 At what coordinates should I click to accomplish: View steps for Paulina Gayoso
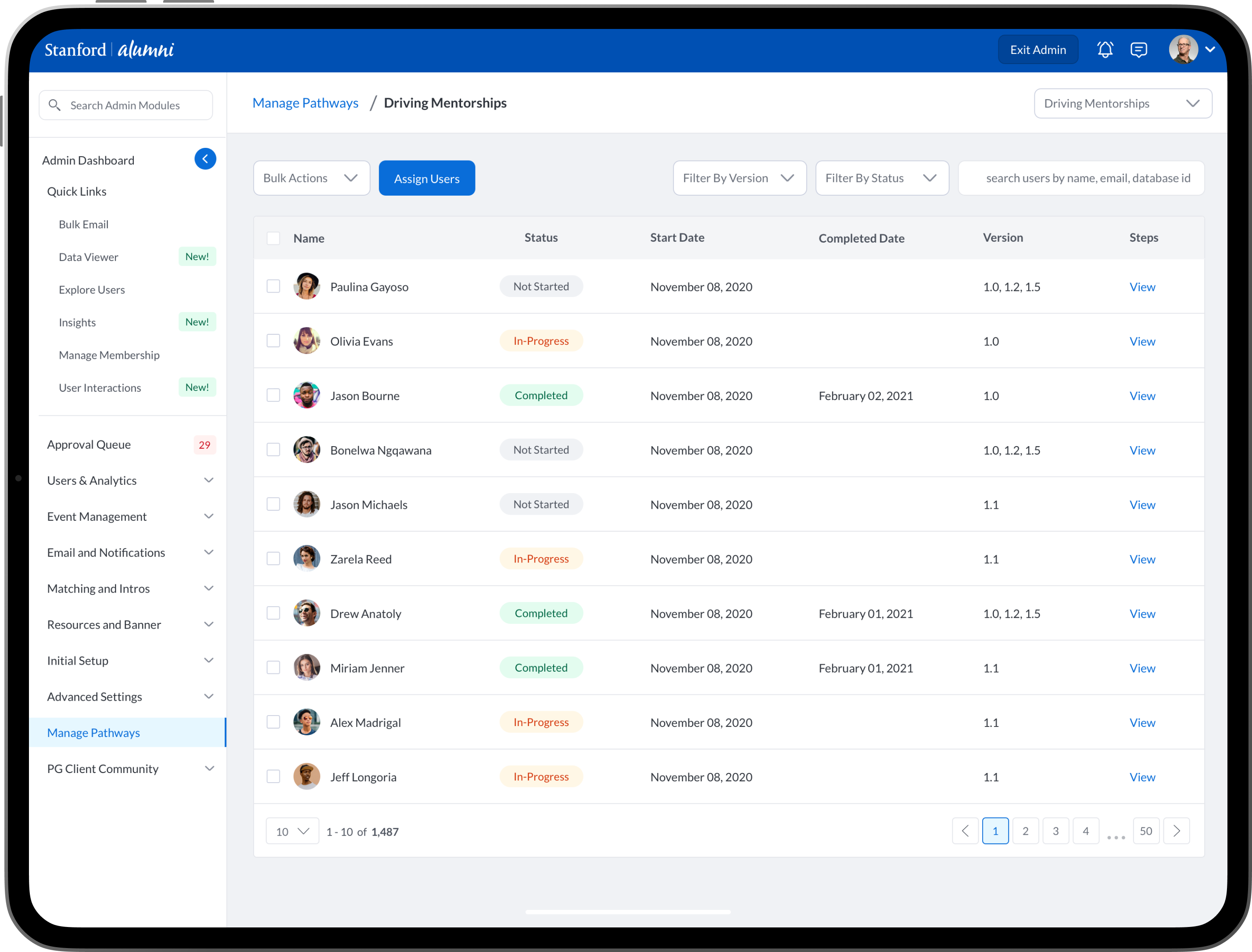pos(1142,287)
